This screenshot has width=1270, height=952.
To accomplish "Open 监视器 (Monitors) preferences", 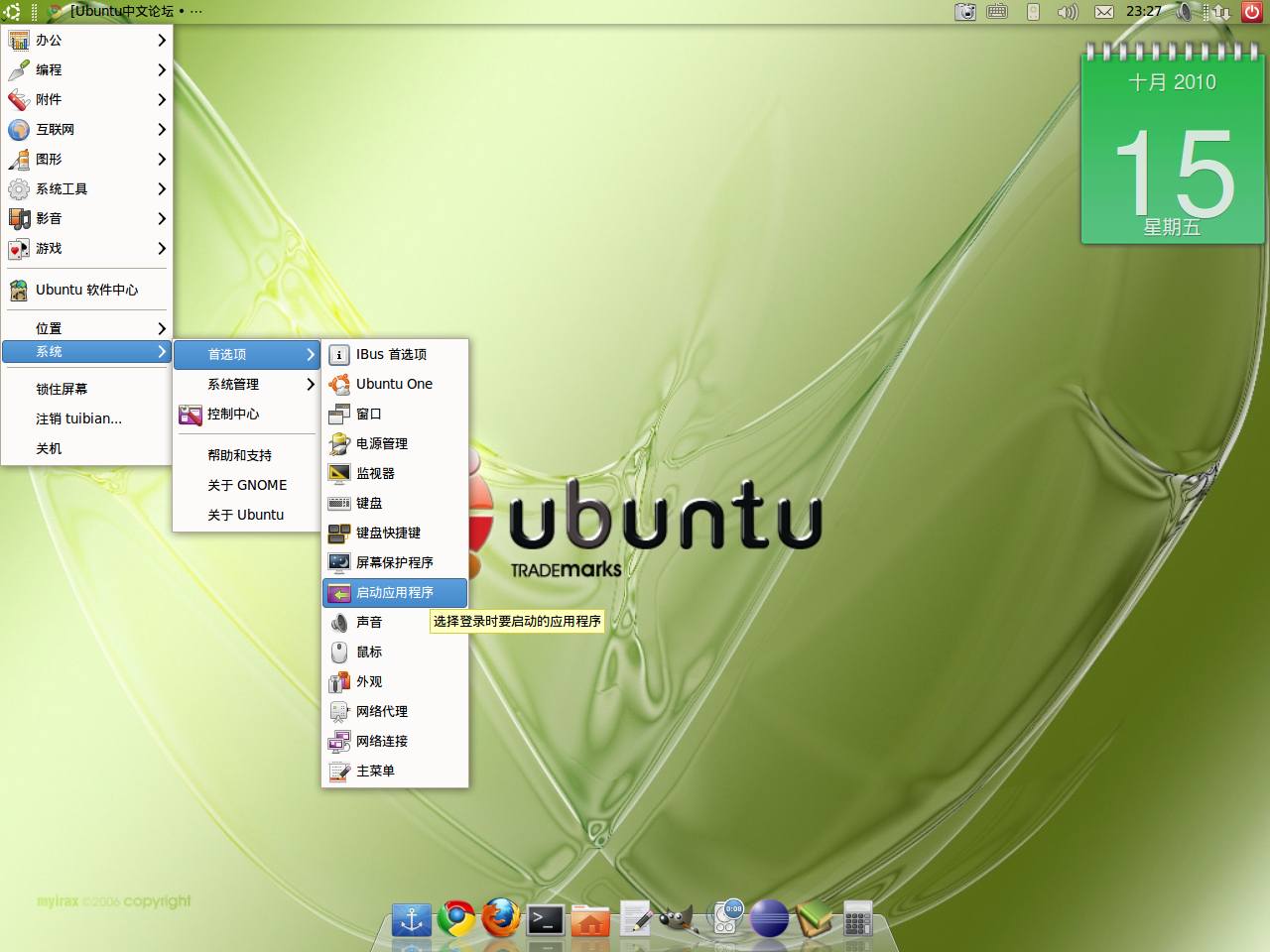I will 395,473.
